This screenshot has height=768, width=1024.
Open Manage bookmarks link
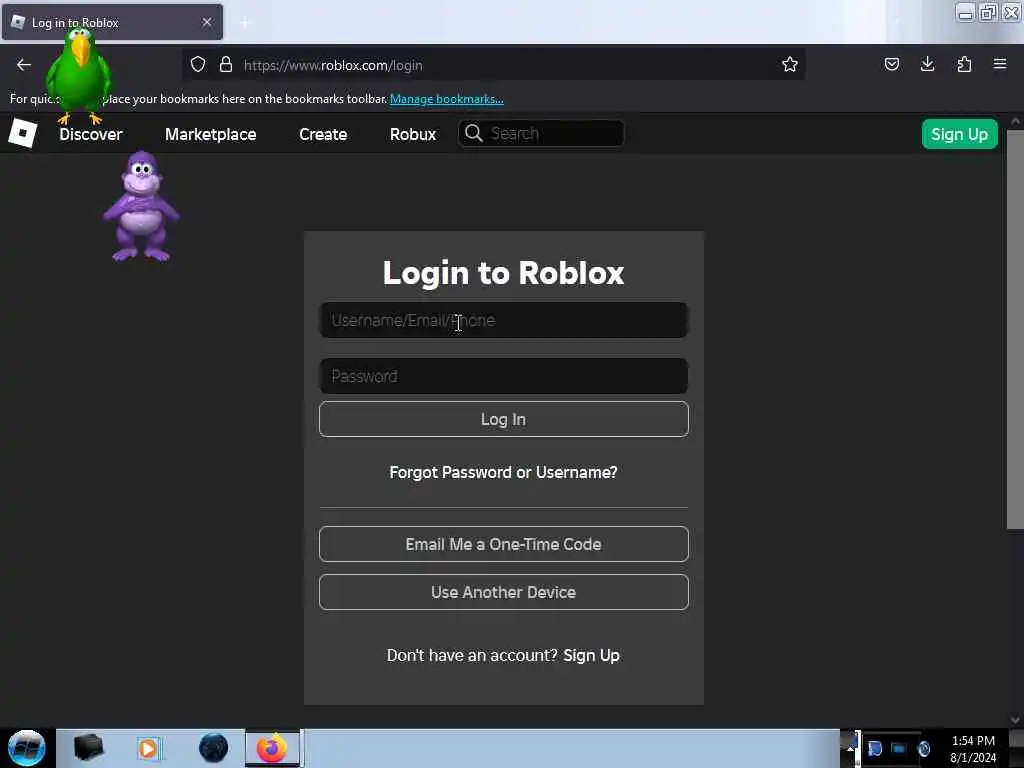point(447,99)
